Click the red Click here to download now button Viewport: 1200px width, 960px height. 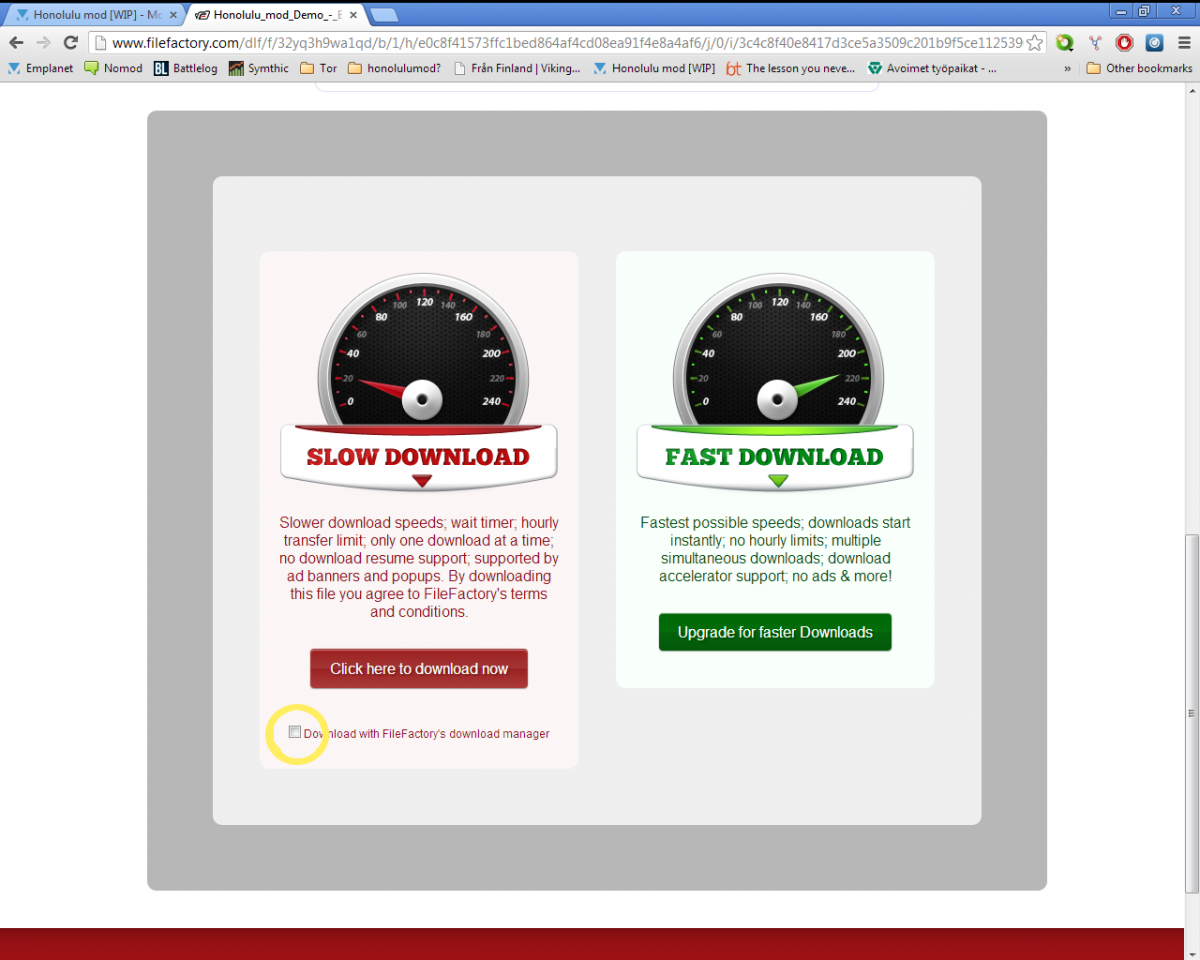tap(419, 669)
